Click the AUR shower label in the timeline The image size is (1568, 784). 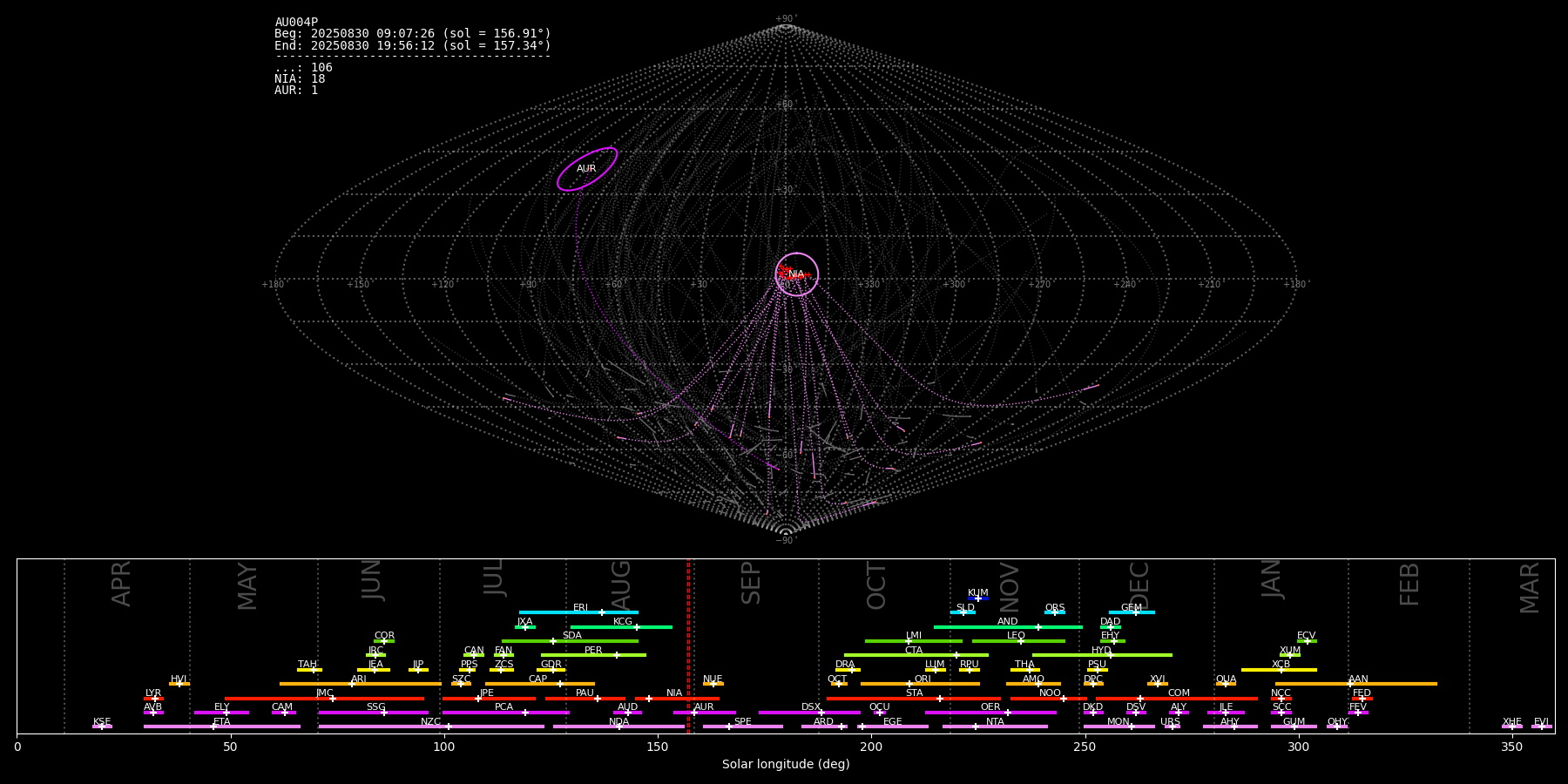tap(704, 707)
